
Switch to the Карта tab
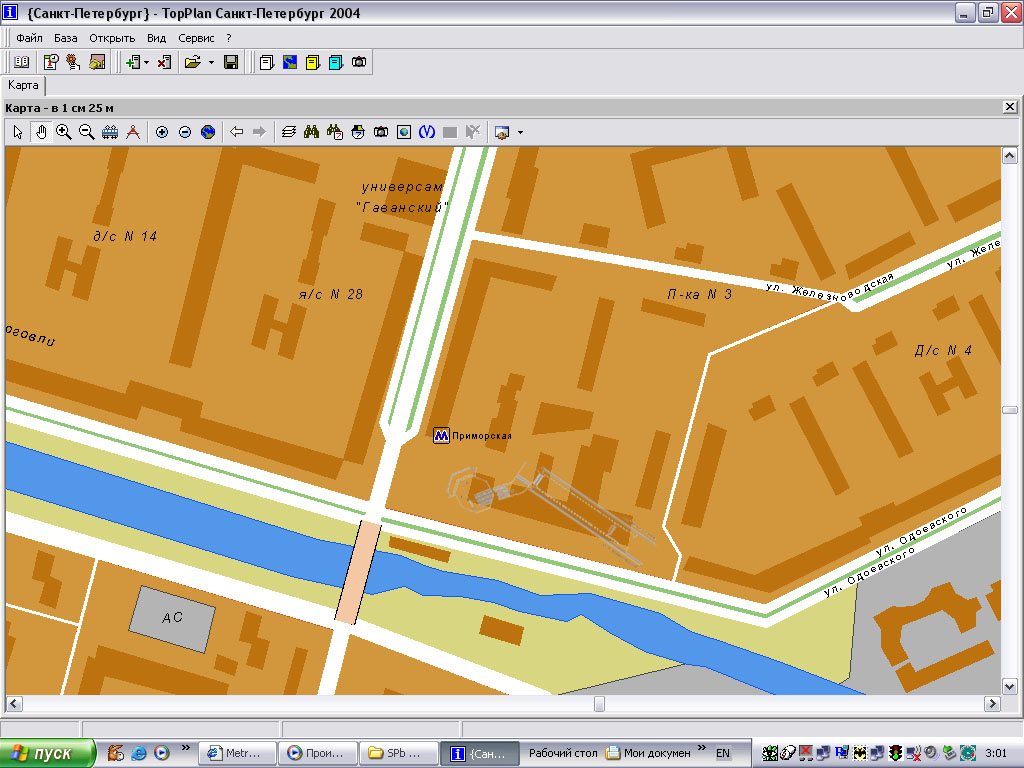click(23, 85)
